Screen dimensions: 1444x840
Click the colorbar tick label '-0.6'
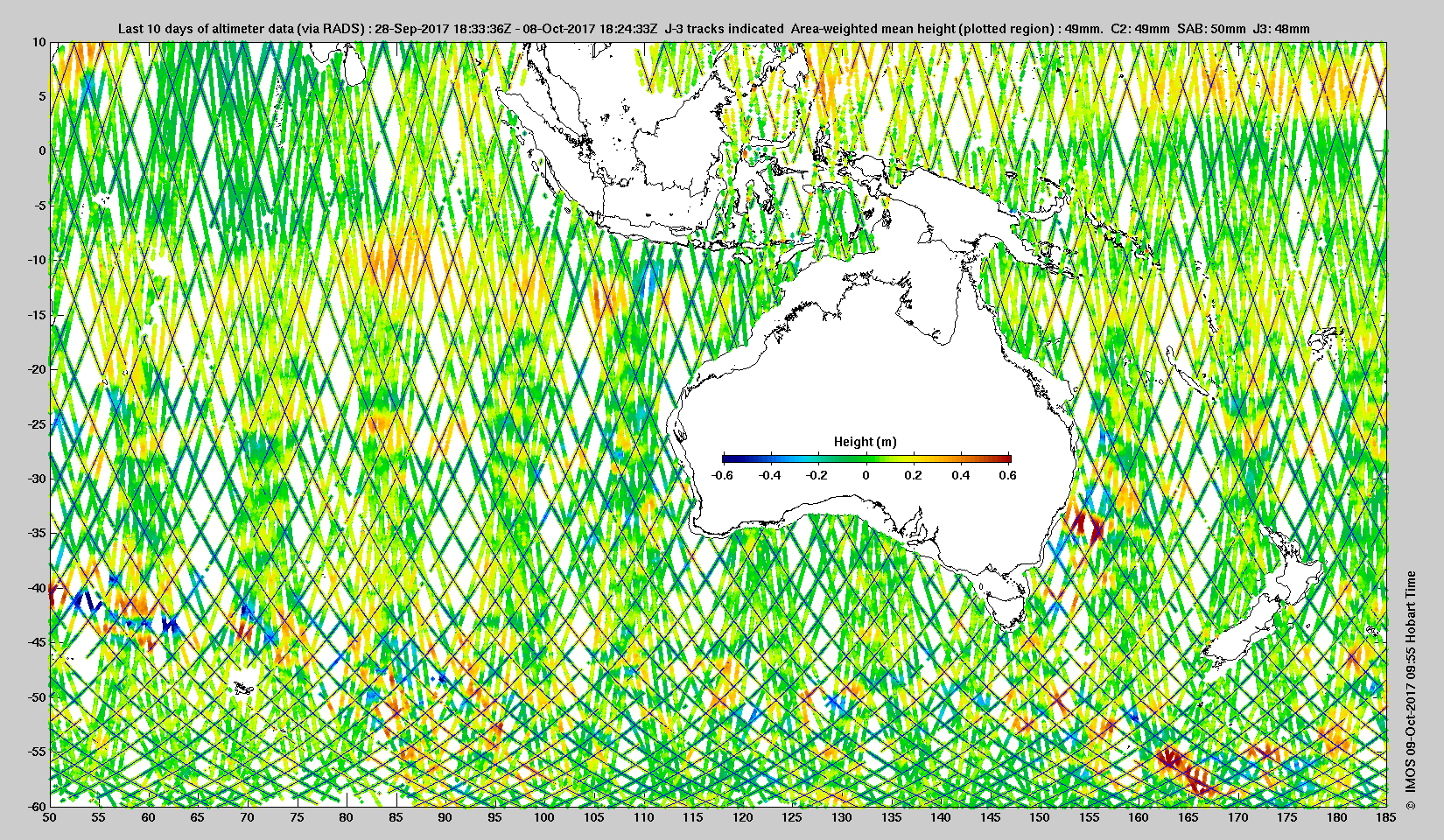pyautogui.click(x=722, y=475)
